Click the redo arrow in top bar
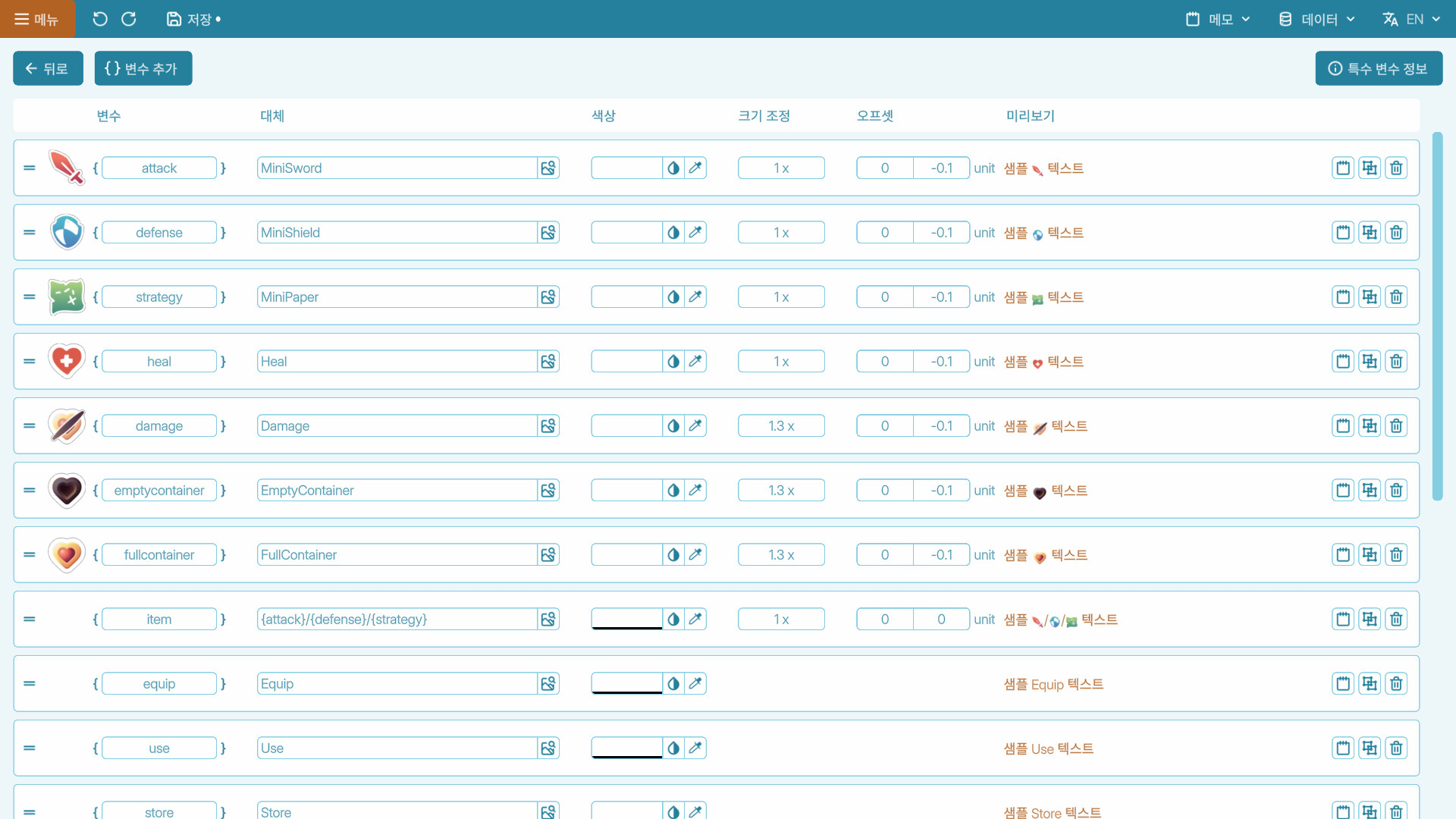Screen dimensions: 1456x819 point(129,19)
